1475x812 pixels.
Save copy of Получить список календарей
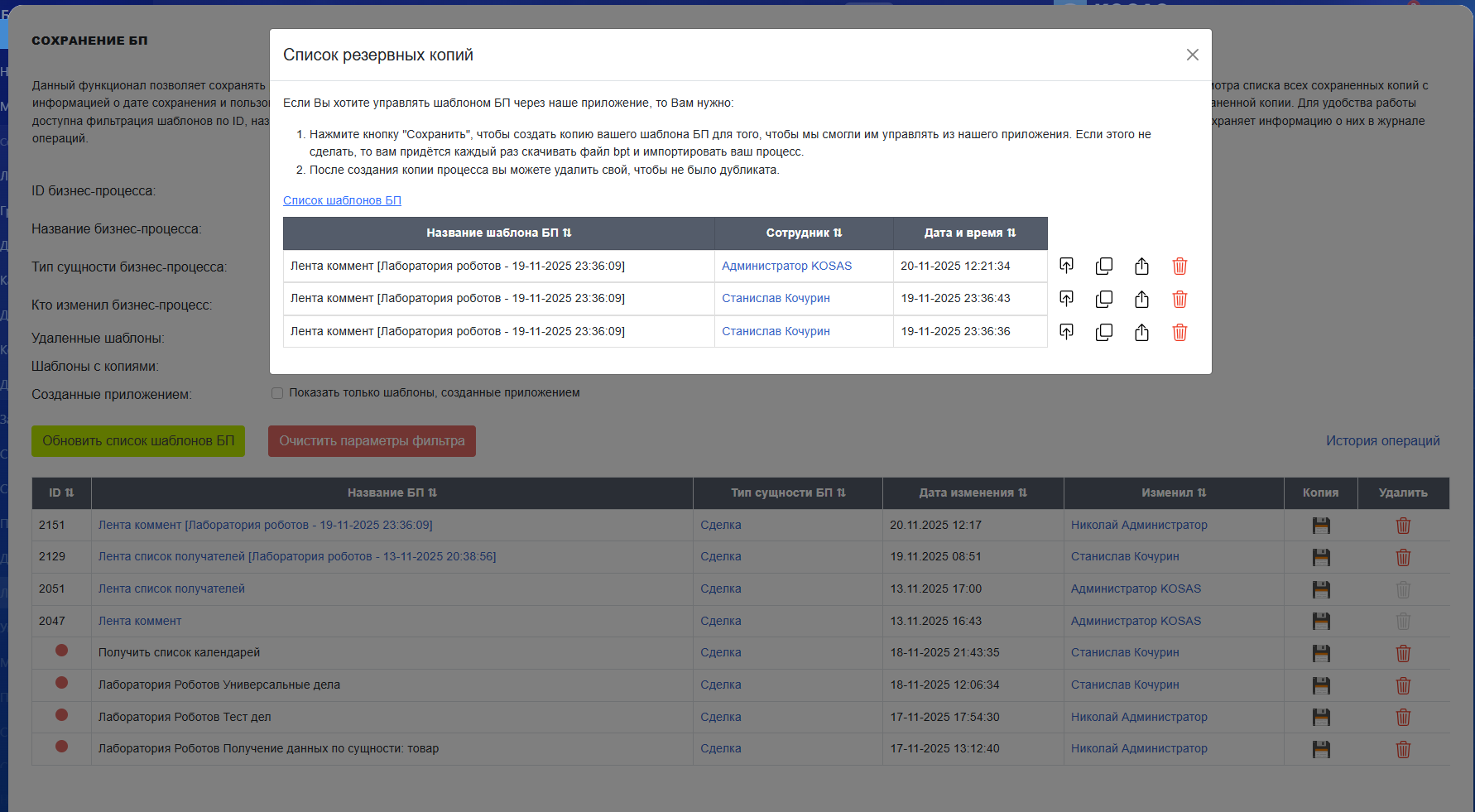[1321, 653]
